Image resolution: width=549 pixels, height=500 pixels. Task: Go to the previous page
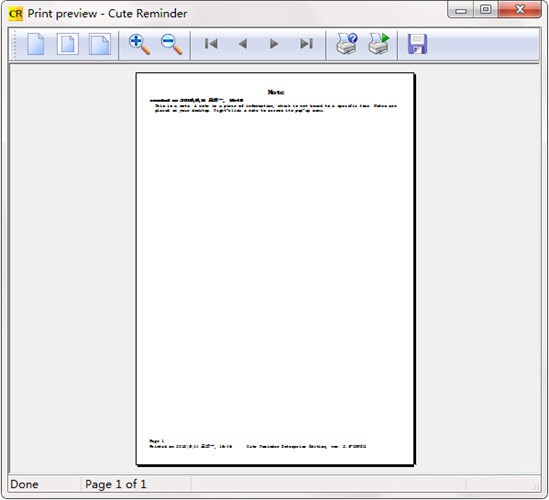(x=243, y=44)
